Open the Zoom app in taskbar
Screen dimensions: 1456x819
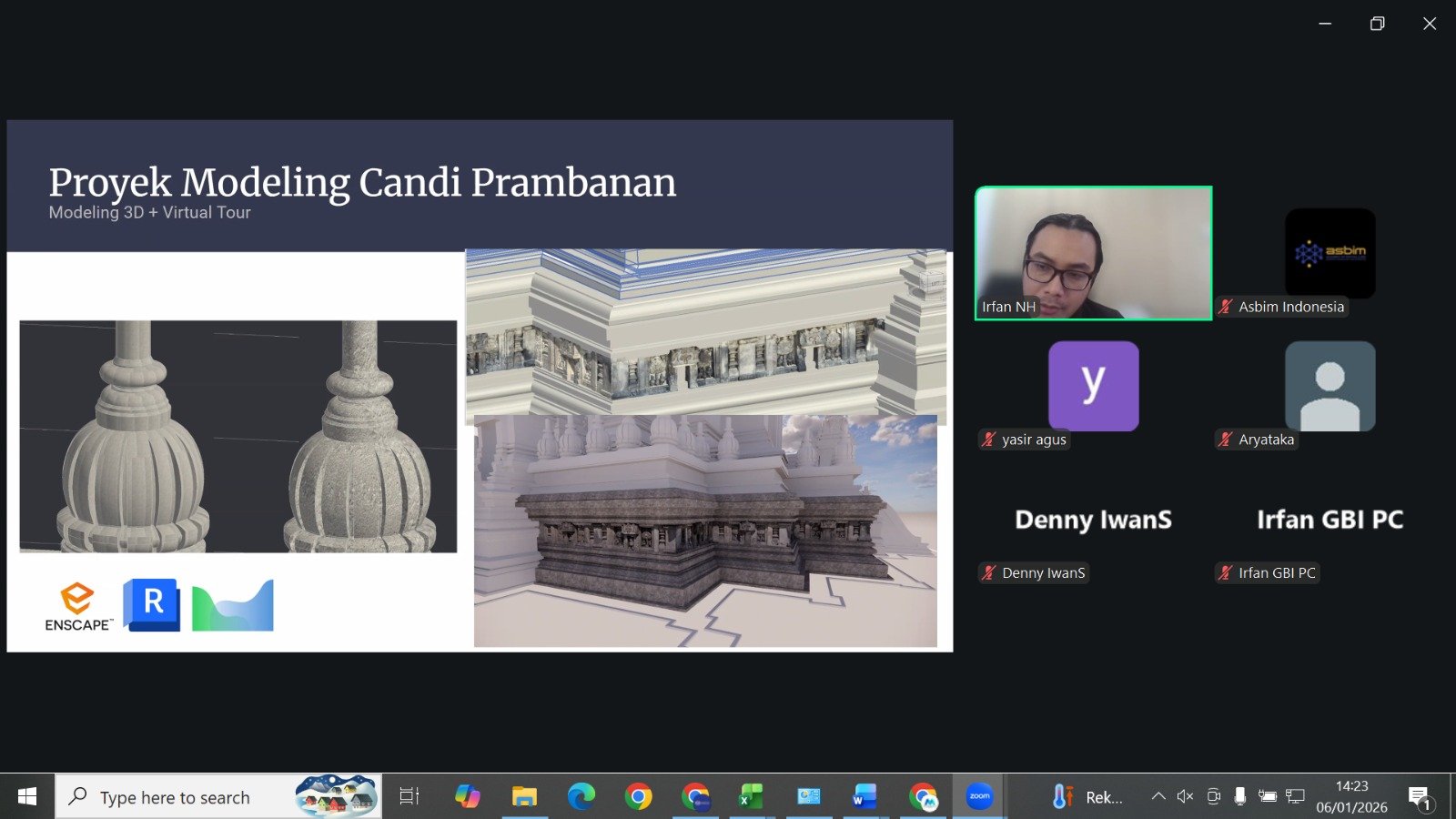[x=979, y=797]
